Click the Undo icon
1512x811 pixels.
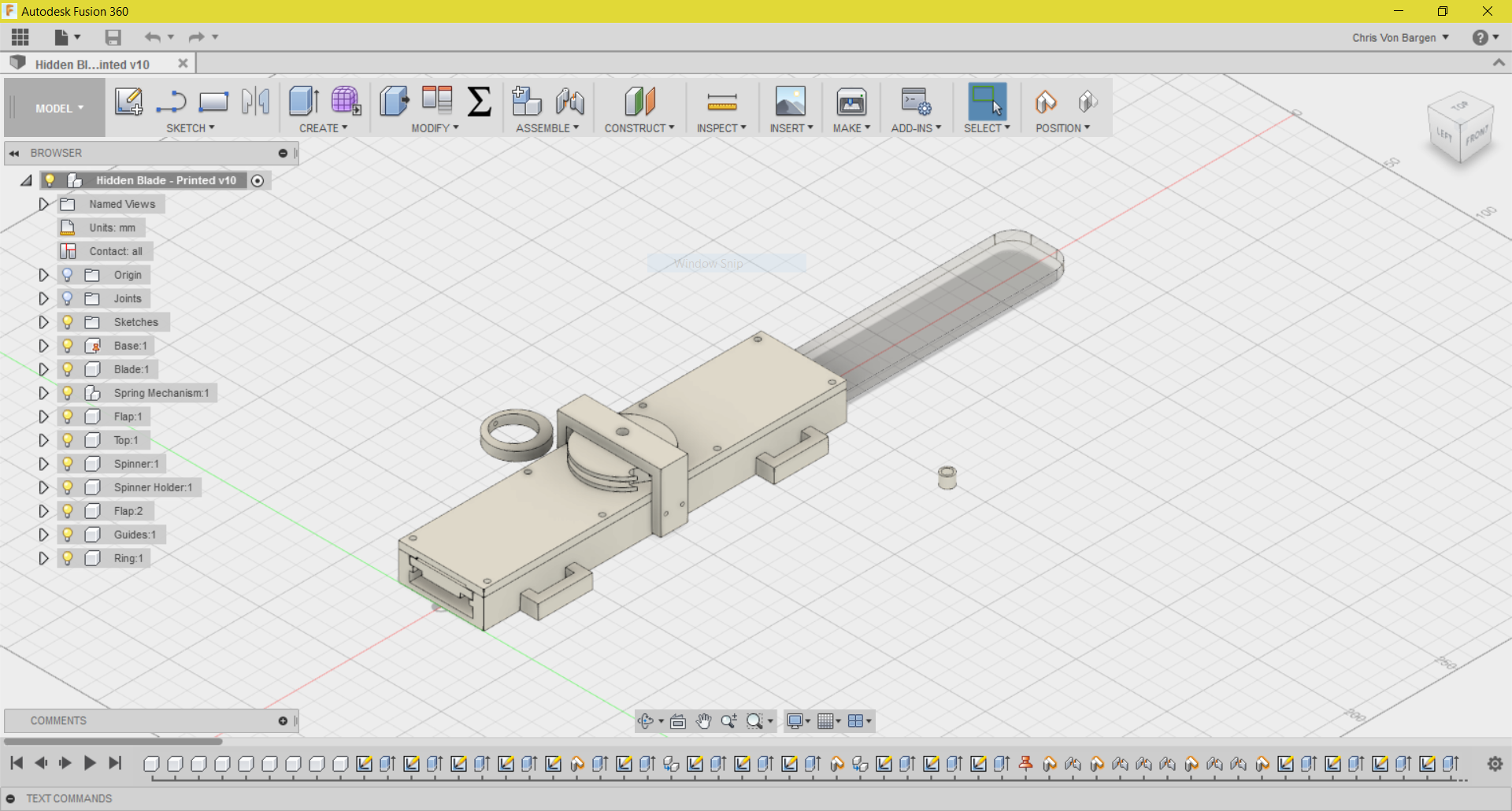coord(151,37)
